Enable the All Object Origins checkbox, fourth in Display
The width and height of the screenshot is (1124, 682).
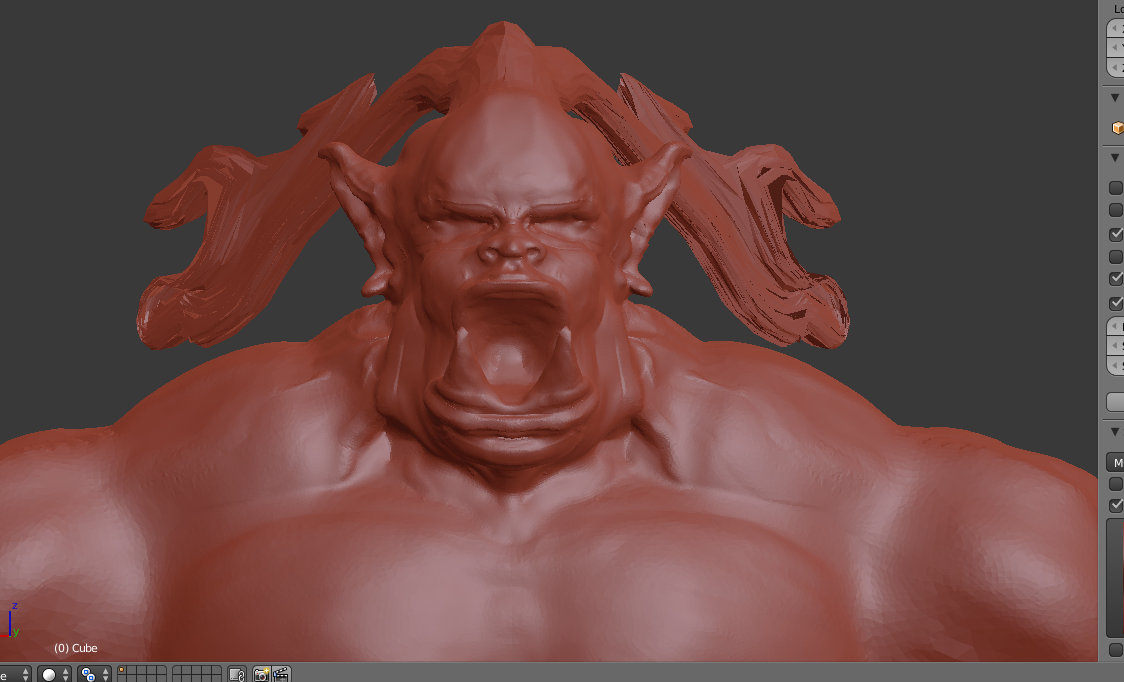click(x=1116, y=256)
